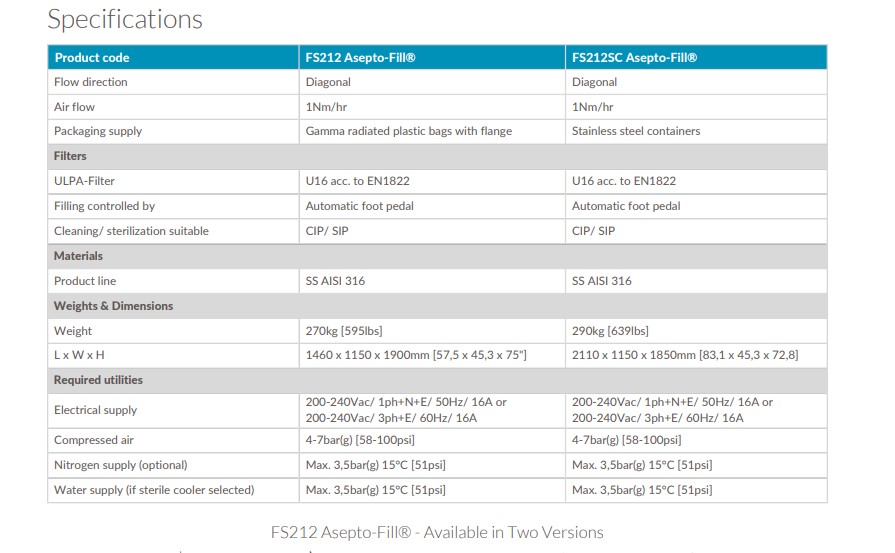The width and height of the screenshot is (895, 553).
Task: Select the Gamma radiated plastic bags cell
Action: [x=408, y=131]
